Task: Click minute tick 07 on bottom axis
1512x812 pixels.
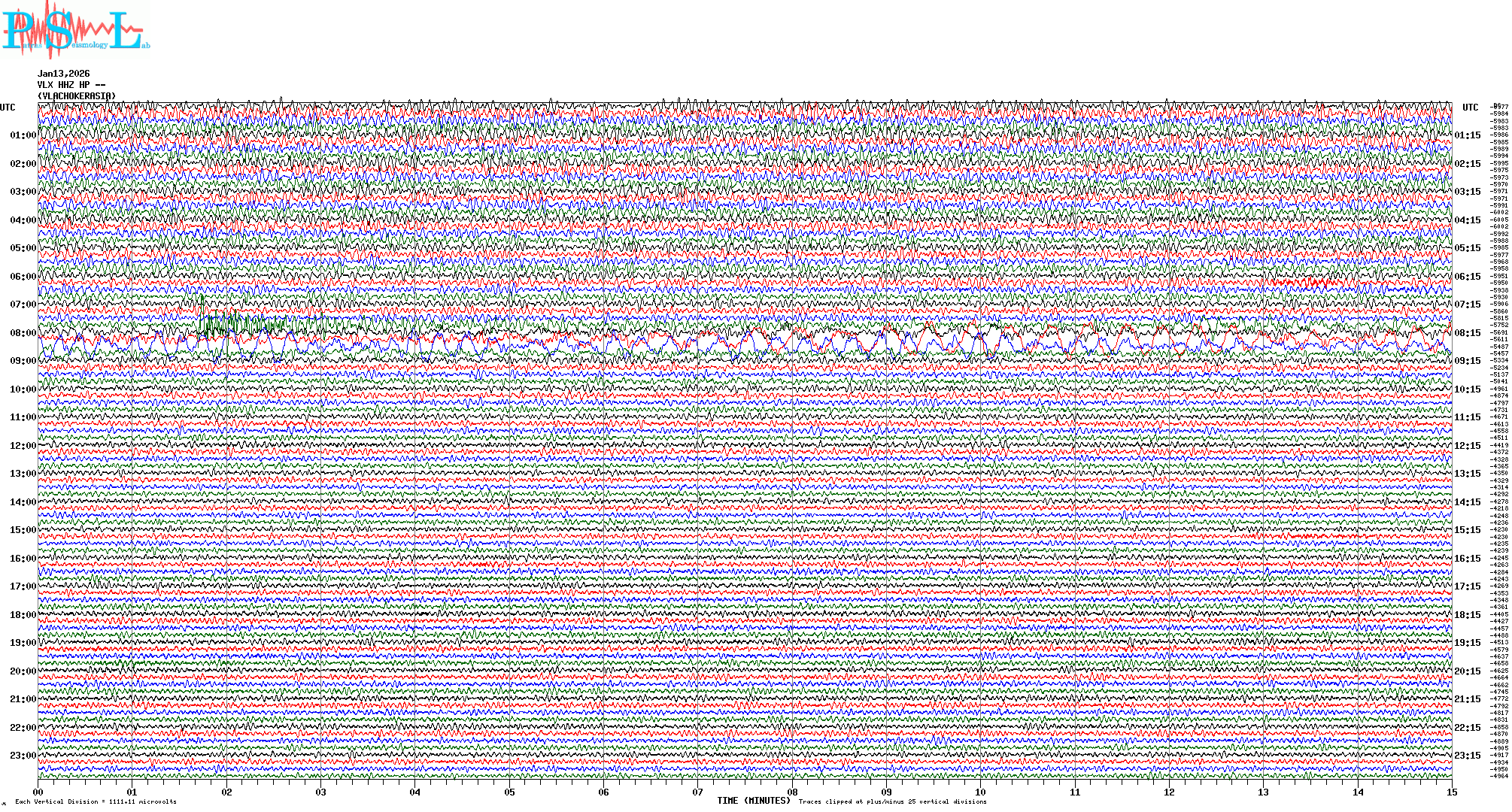Action: (697, 792)
